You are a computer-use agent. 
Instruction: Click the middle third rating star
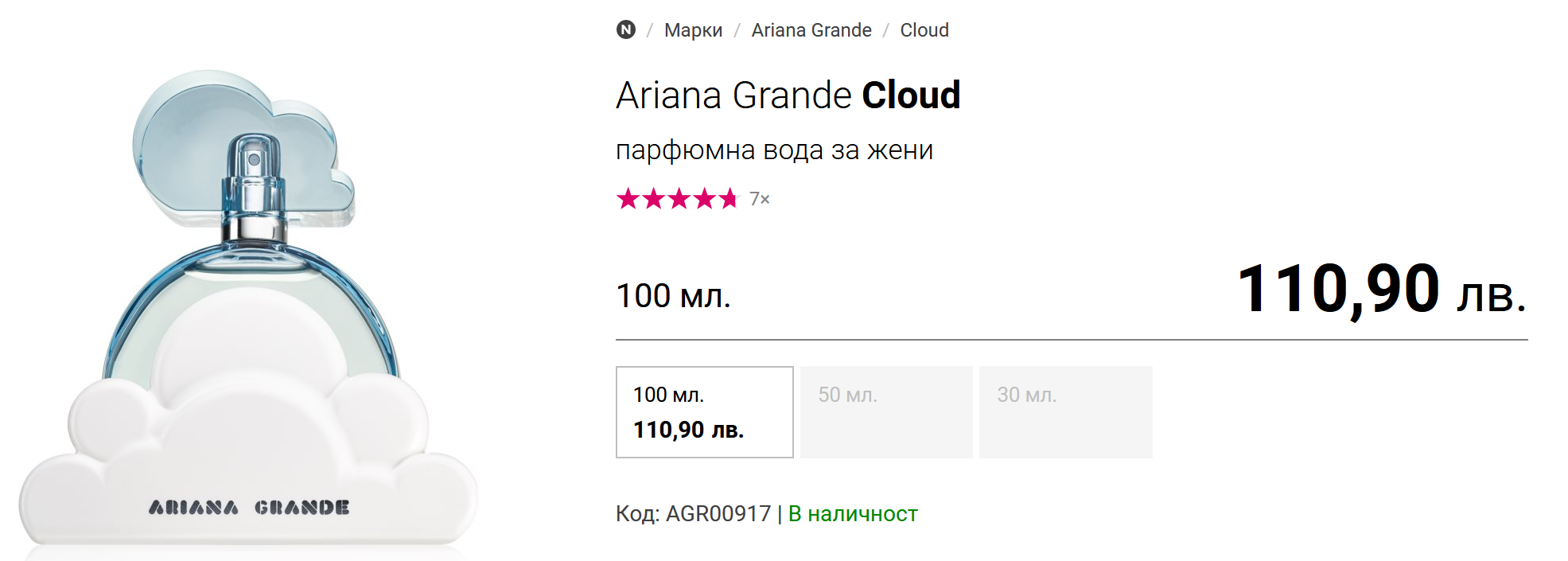(x=679, y=199)
